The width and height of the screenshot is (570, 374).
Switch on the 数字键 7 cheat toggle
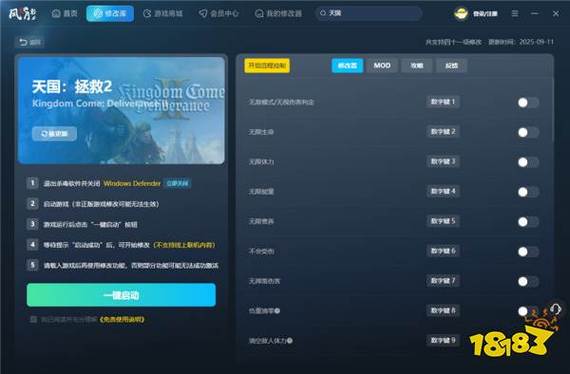pos(528,281)
